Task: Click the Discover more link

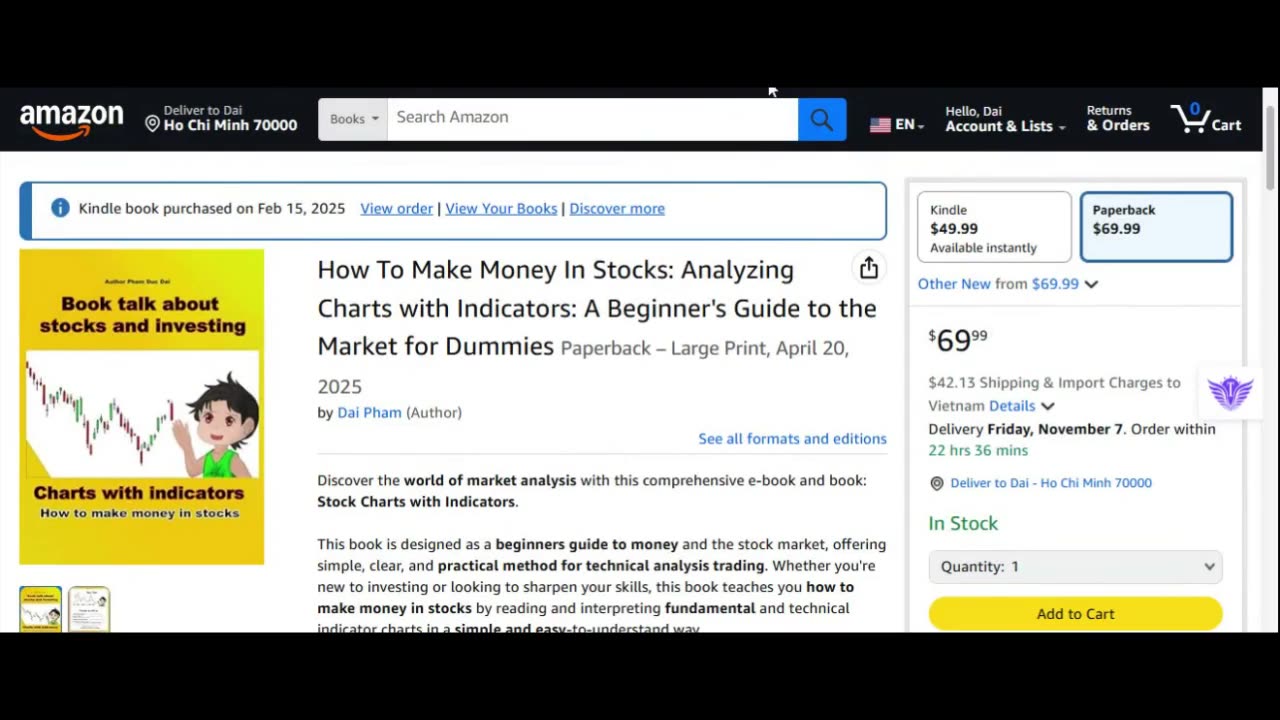Action: [x=617, y=208]
